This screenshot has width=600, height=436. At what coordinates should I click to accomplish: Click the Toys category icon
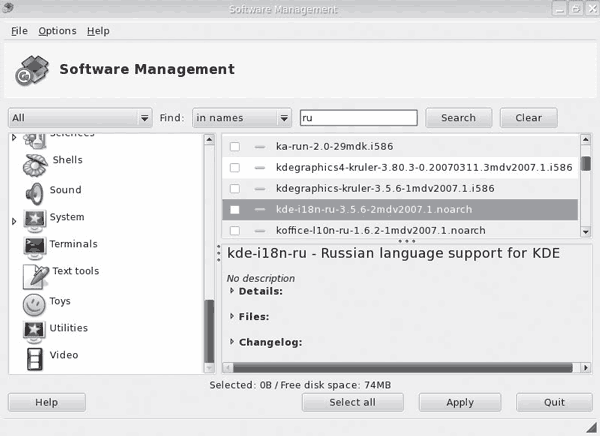click(34, 301)
